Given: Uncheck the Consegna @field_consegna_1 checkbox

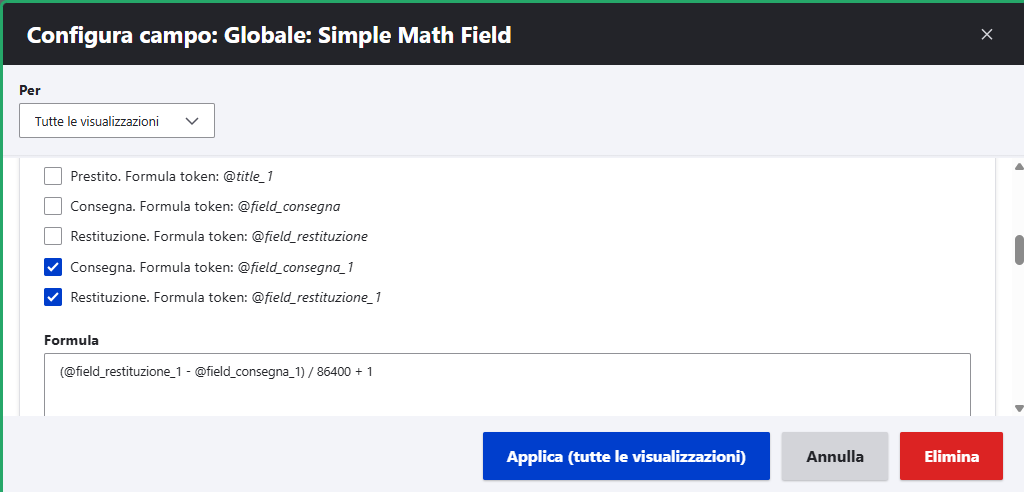Looking at the screenshot, I should 54,267.
